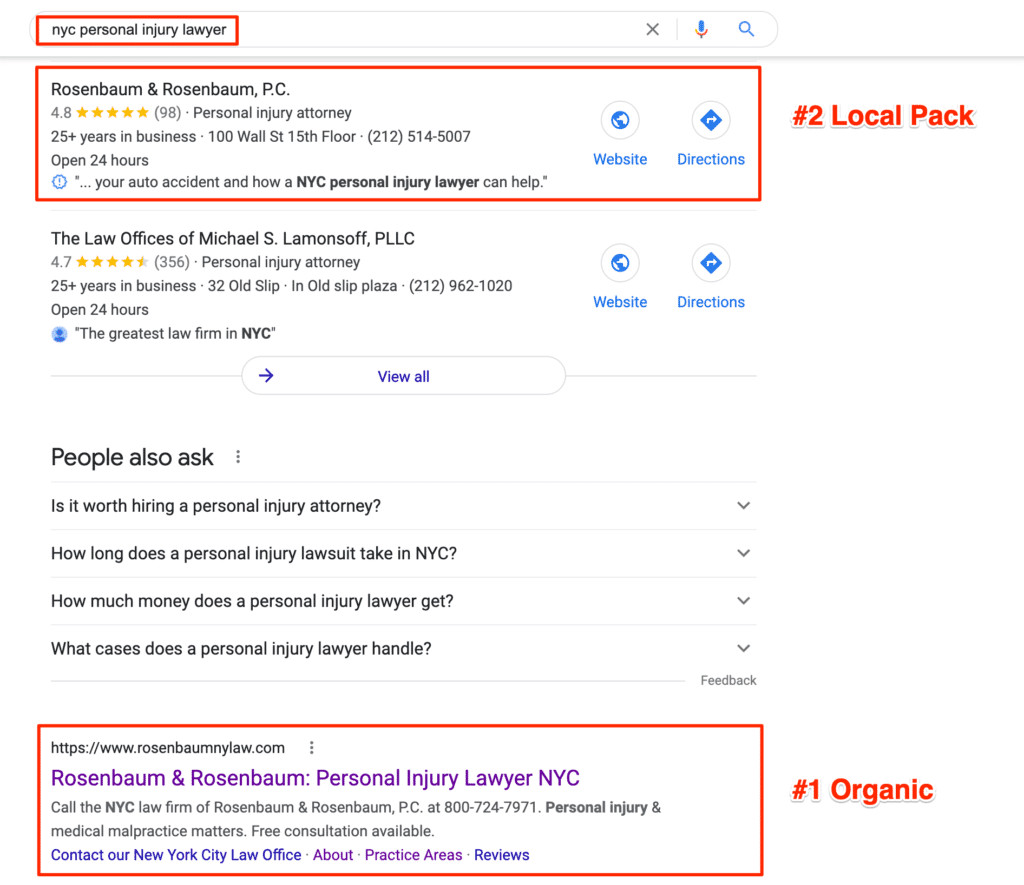Open the Reviews sitelink

point(502,856)
